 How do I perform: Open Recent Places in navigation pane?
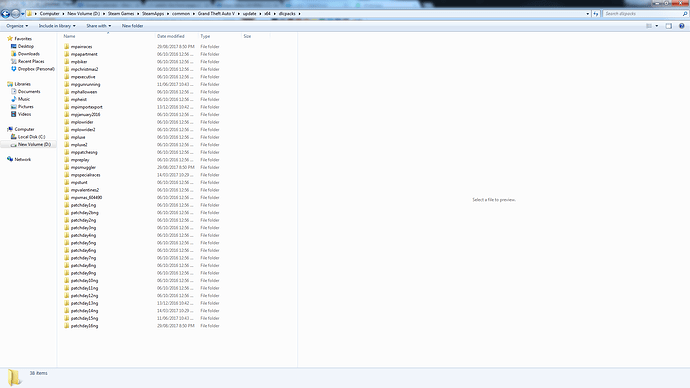31,61
